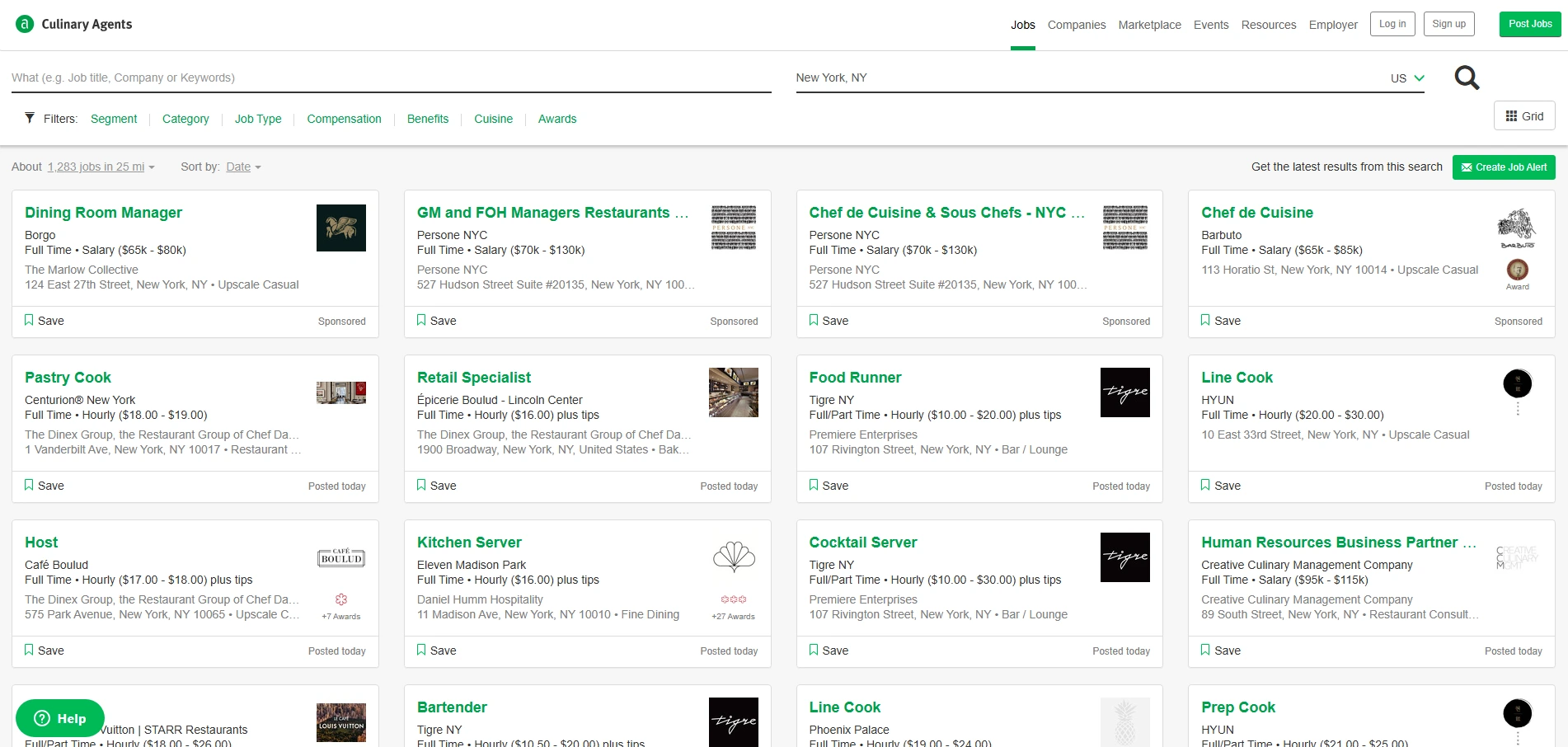The height and width of the screenshot is (747, 1568).
Task: Click the green Post Jobs button
Action: click(x=1530, y=24)
